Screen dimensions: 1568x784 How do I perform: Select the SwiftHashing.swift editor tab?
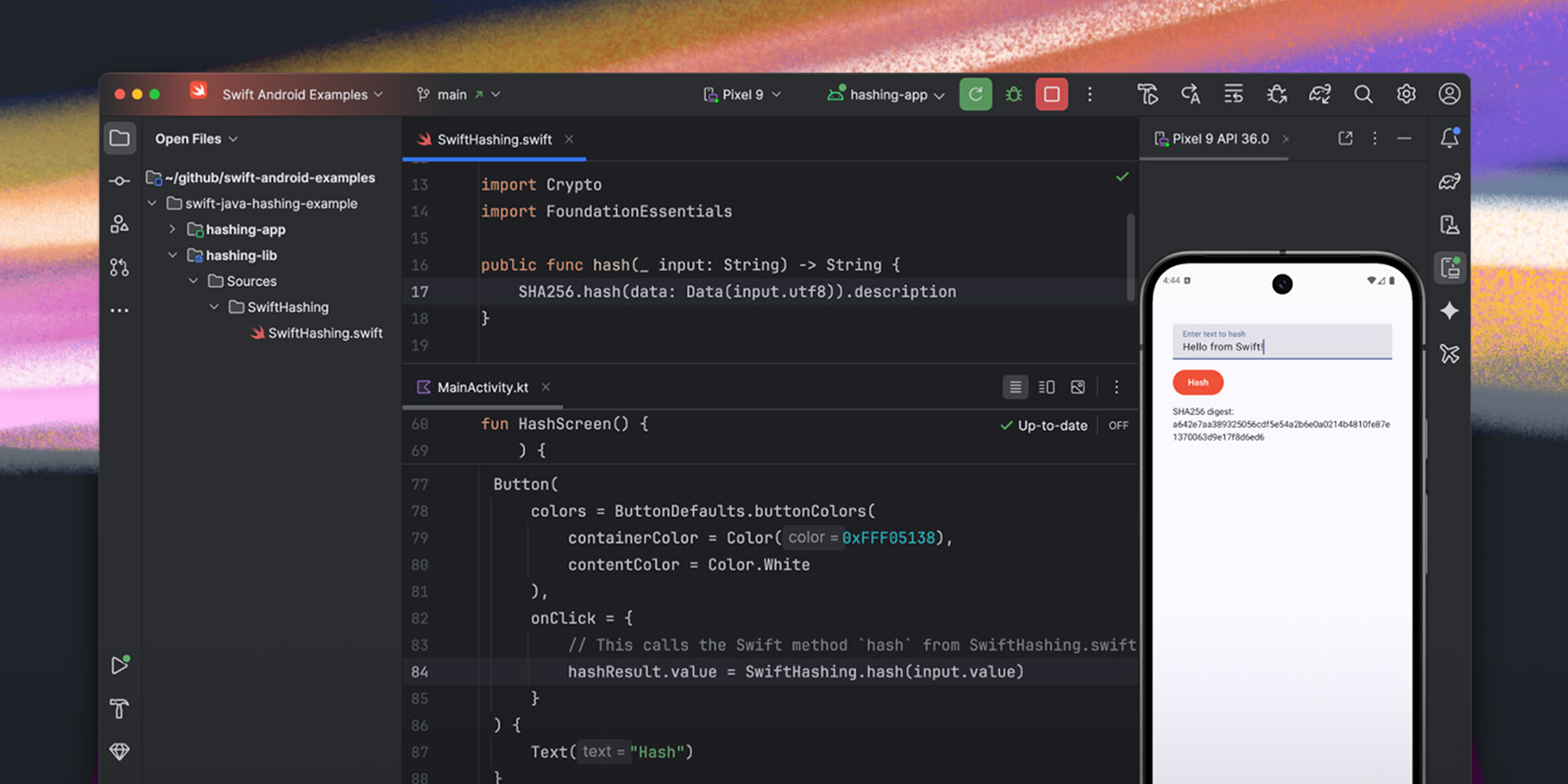(x=494, y=140)
